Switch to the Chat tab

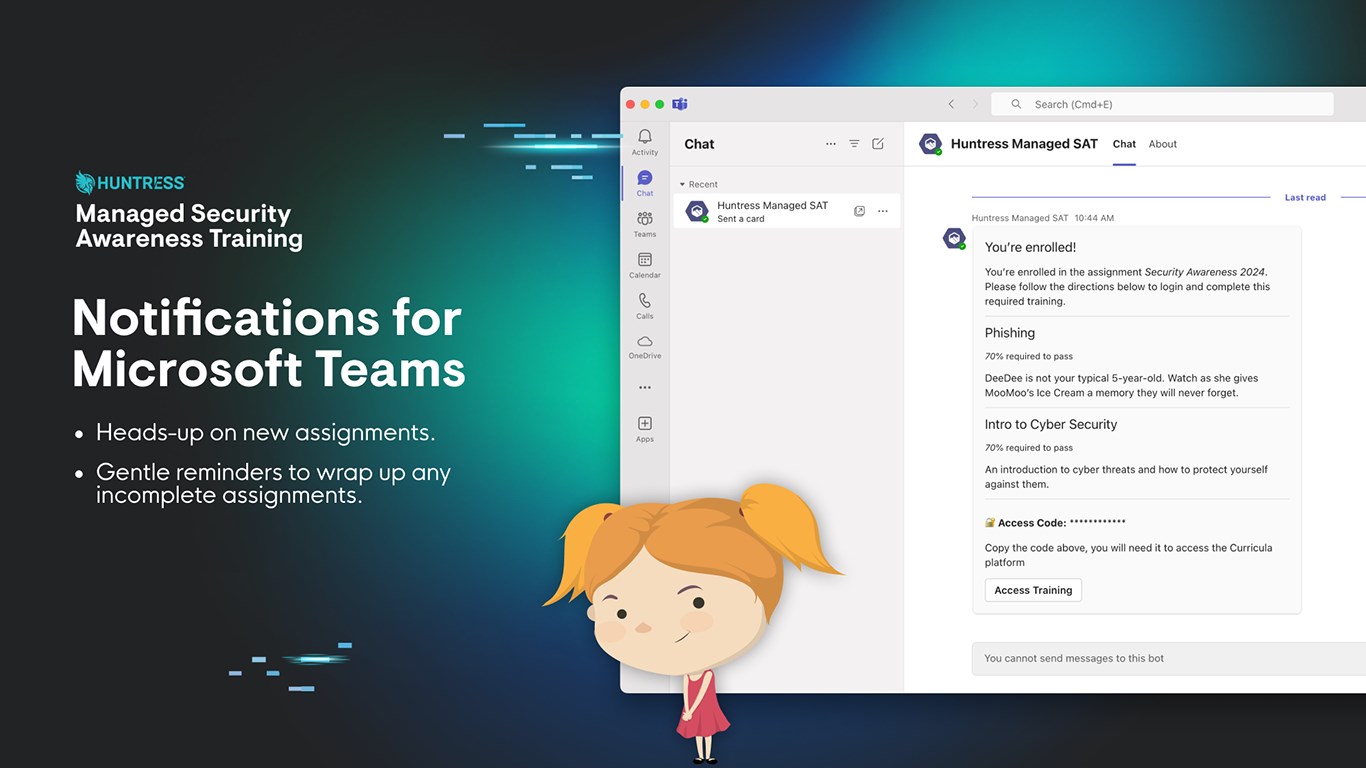(1124, 144)
